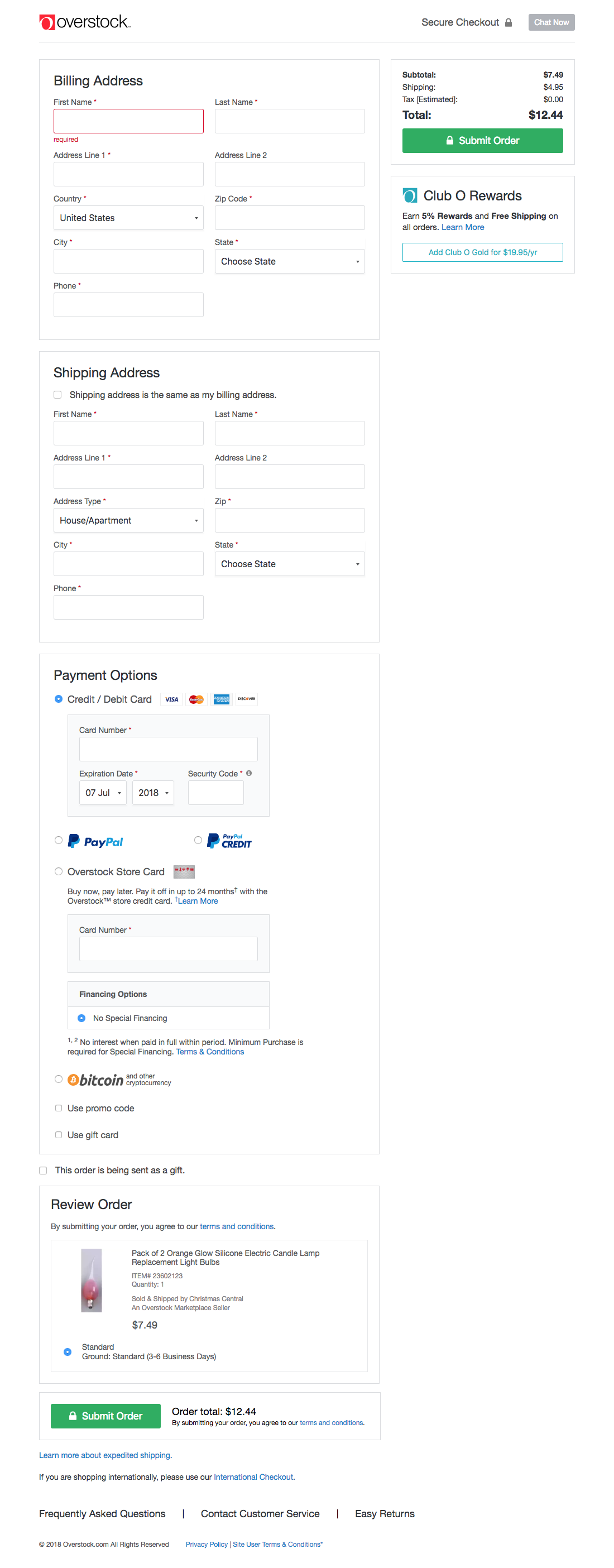614x1568 pixels.
Task: Click the MasterCard icon
Action: click(196, 699)
